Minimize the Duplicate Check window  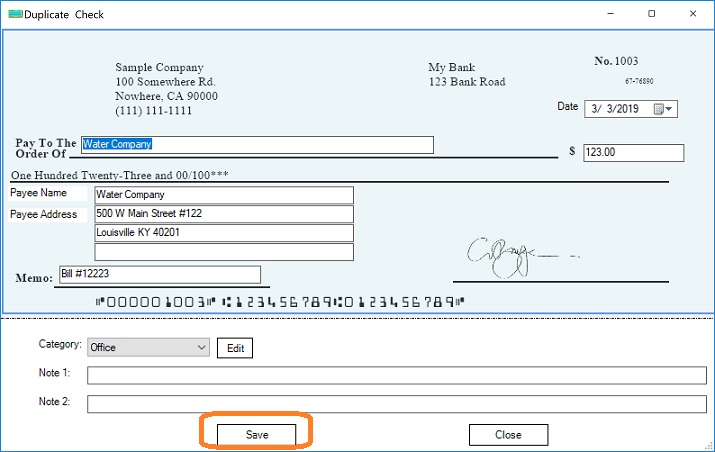[x=610, y=14]
